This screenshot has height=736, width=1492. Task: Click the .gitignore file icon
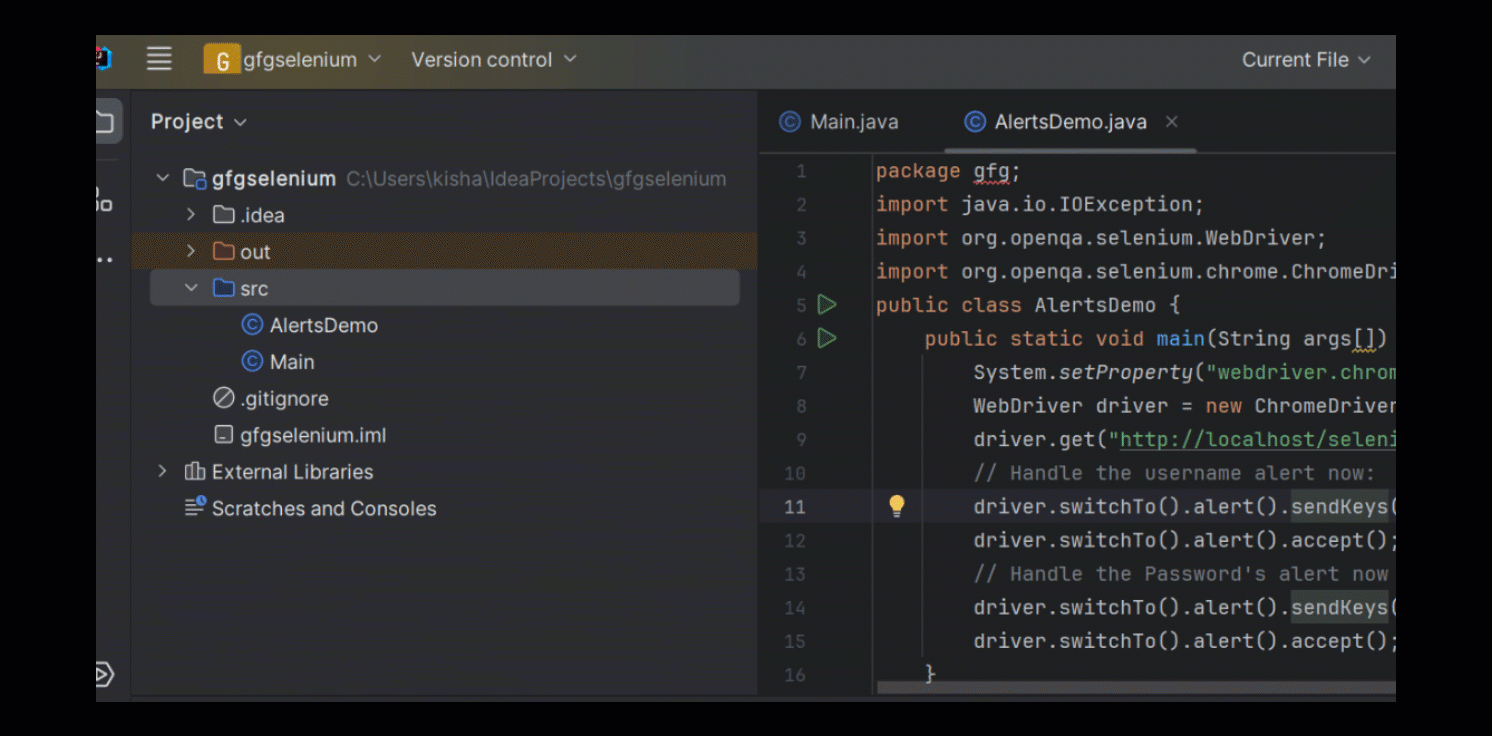[x=224, y=399]
